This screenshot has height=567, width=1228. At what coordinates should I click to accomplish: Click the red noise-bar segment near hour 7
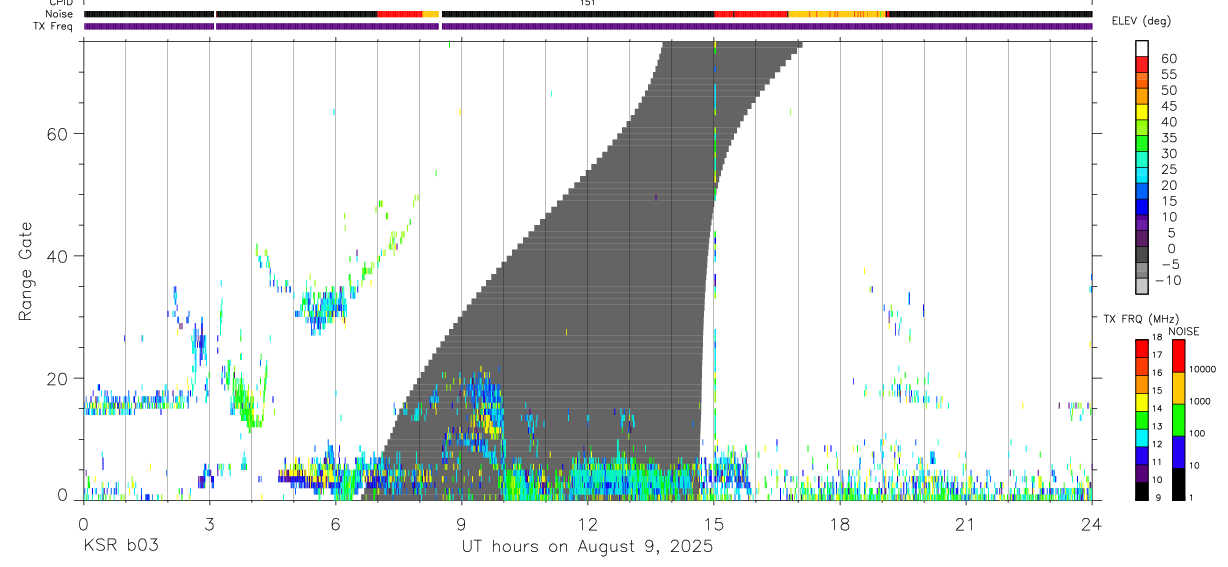(x=399, y=14)
